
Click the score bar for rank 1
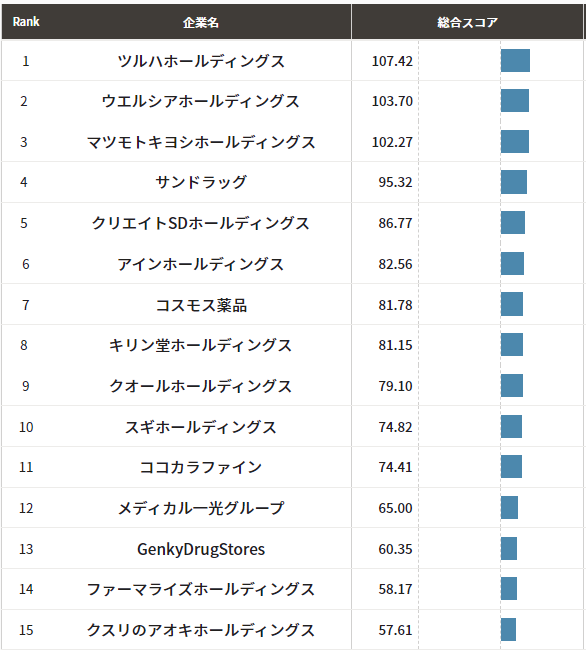515,61
